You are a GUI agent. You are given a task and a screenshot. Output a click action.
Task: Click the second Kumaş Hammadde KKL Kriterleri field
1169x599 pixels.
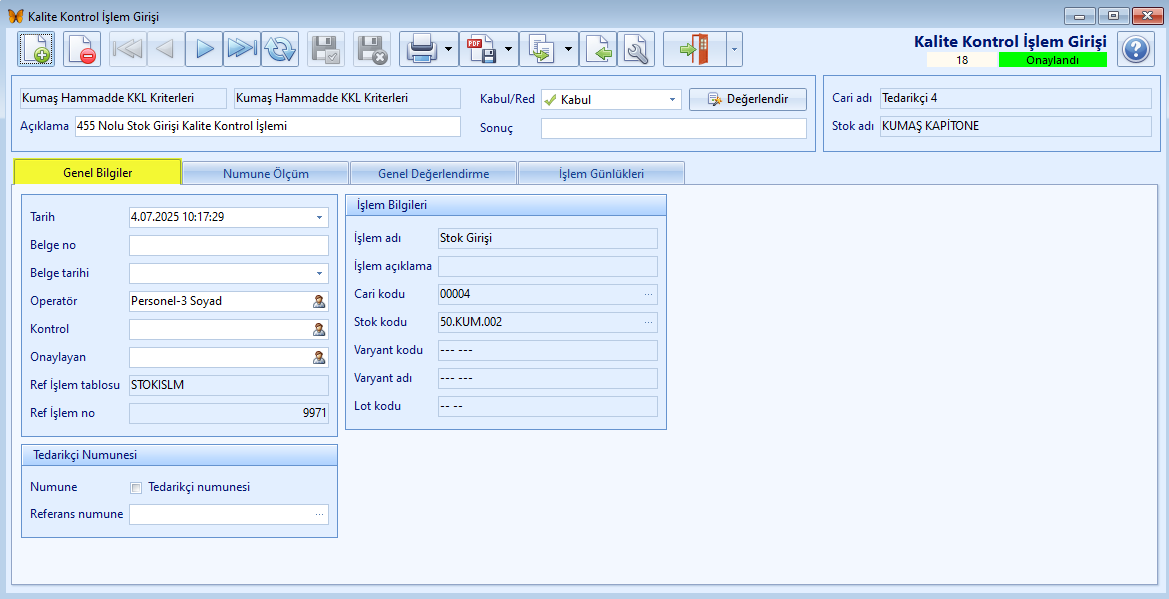coord(347,98)
